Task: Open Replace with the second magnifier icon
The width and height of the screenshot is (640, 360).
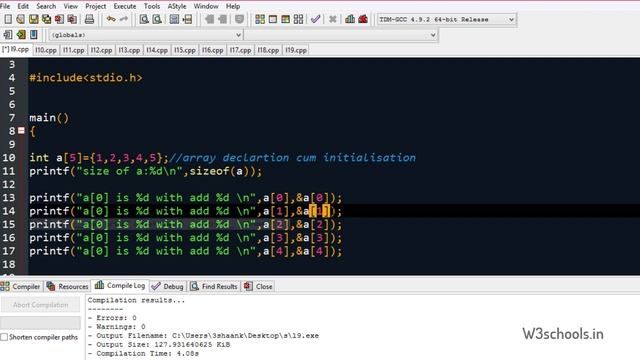Action: pos(157,19)
